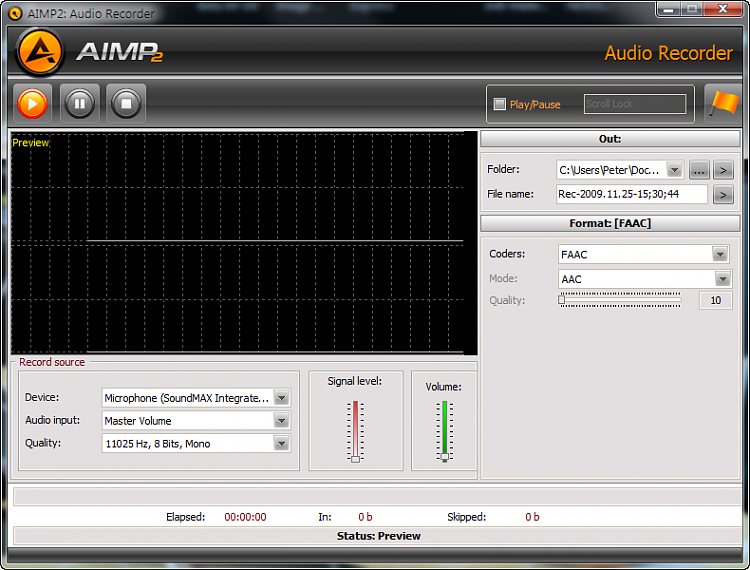750x570 pixels.
Task: Click the > button beside File name
Action: pos(723,195)
